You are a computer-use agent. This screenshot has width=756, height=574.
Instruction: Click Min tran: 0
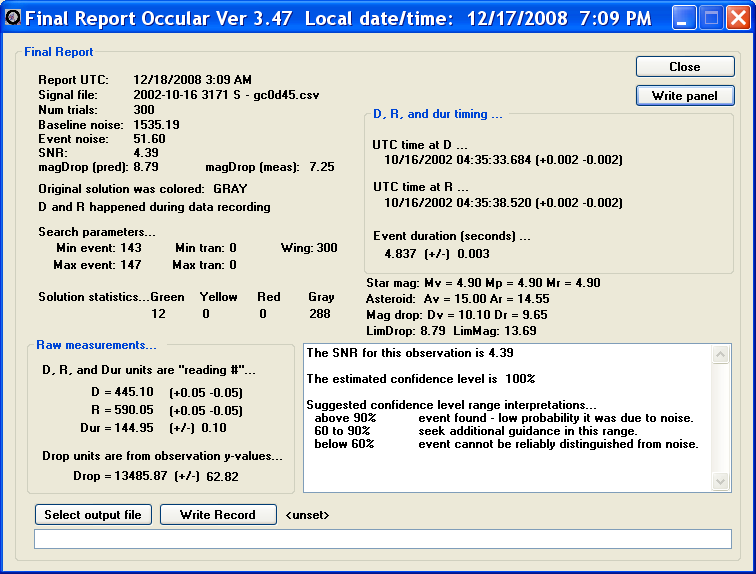coord(206,248)
